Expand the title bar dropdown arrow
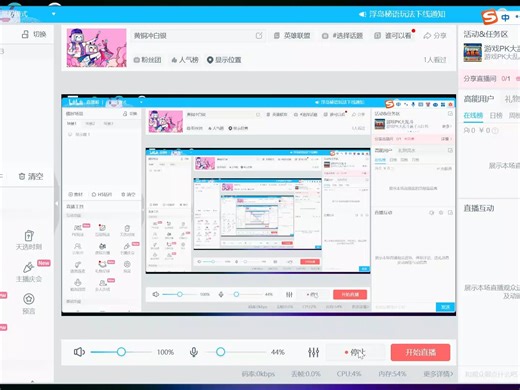Screen dimensions: 520x390 click(53, 14)
